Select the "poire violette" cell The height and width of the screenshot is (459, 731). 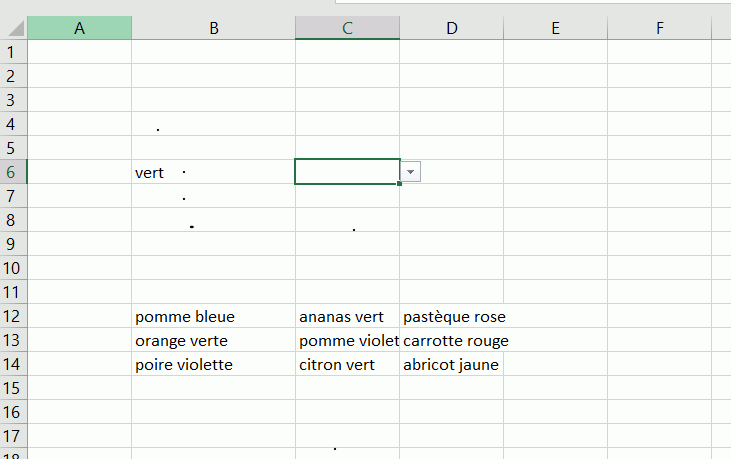(213, 365)
